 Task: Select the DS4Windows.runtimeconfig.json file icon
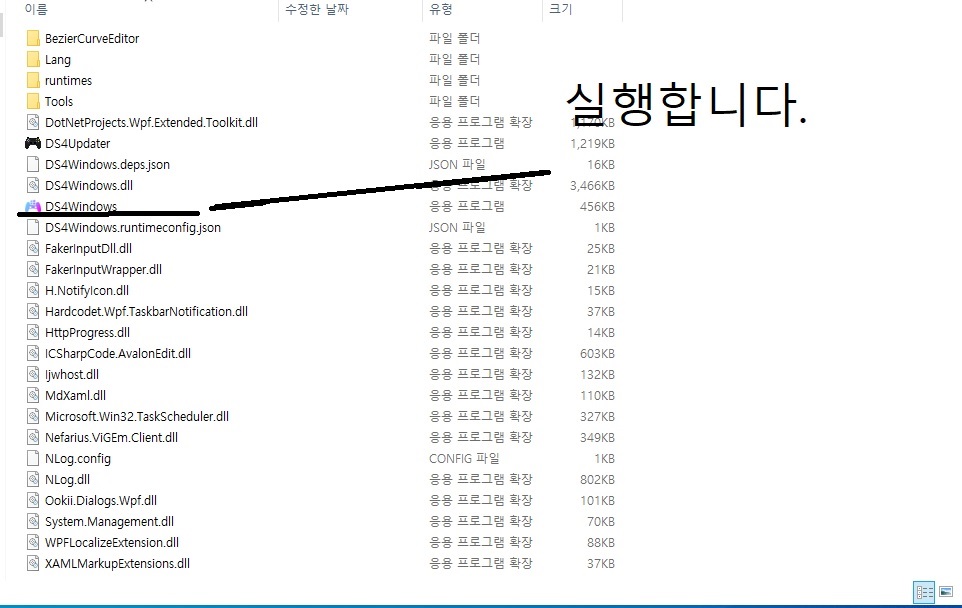coord(33,227)
